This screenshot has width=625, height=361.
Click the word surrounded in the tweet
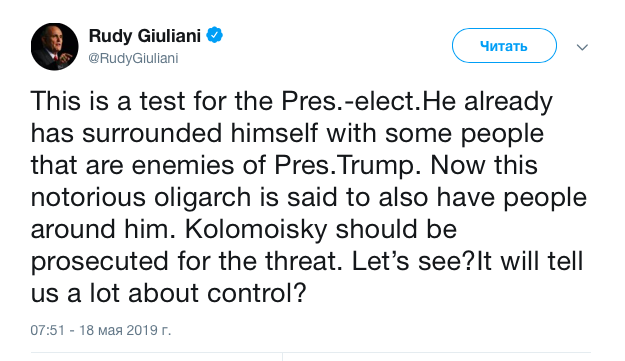(x=152, y=133)
